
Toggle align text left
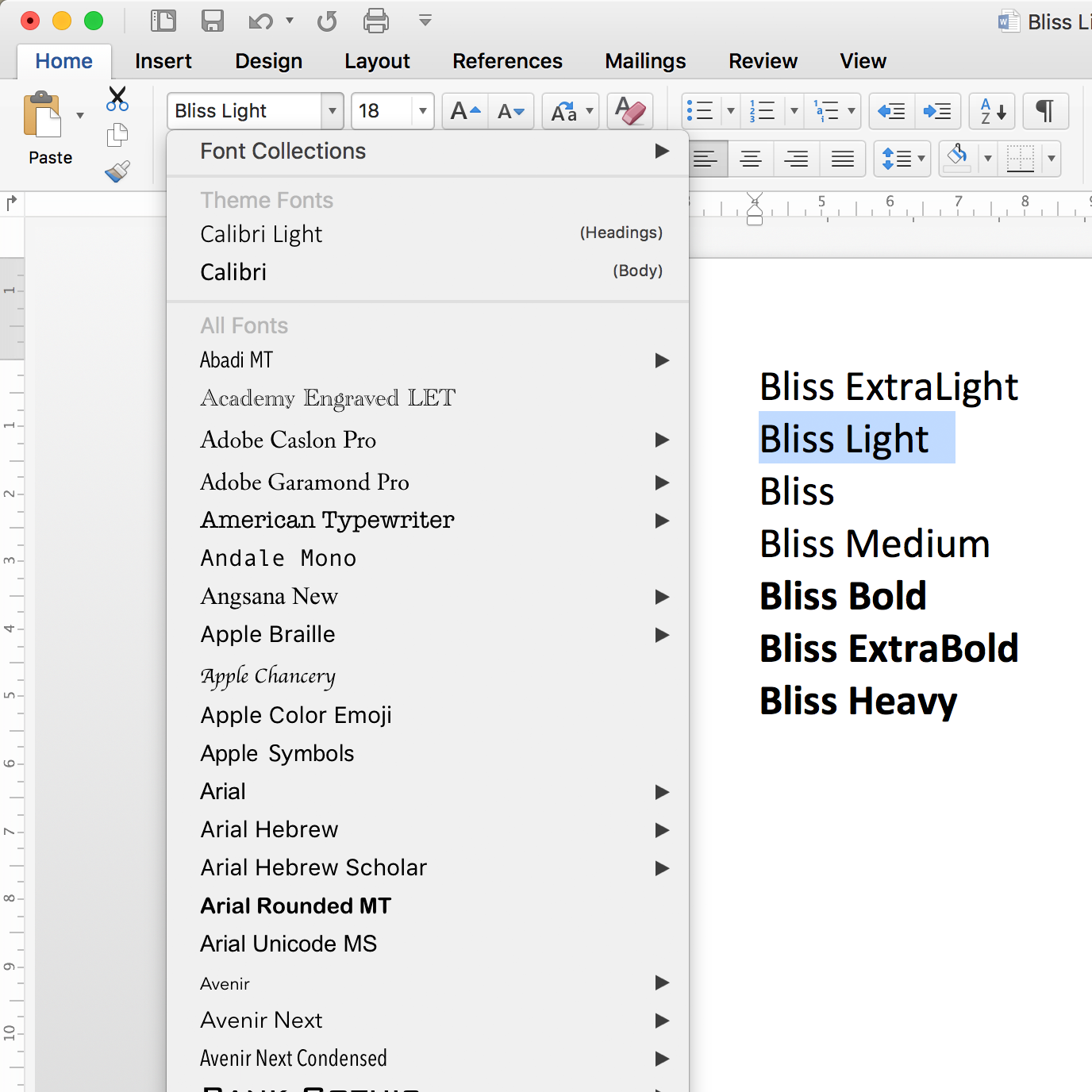pos(705,159)
